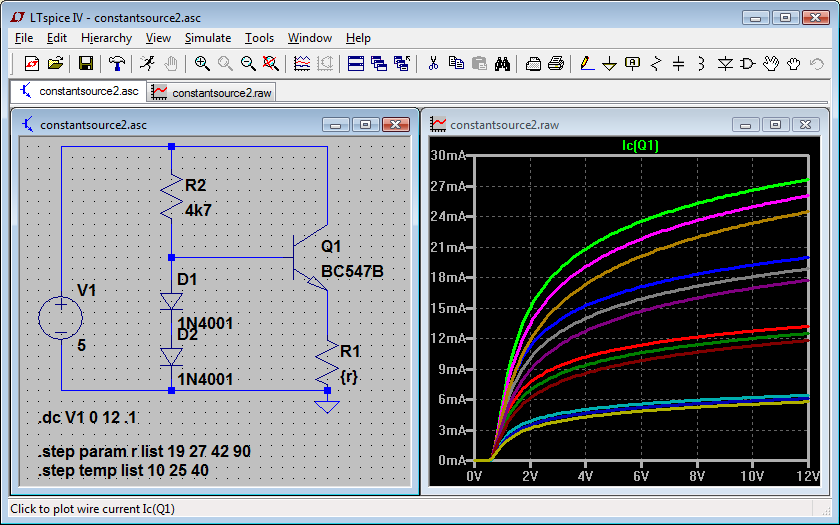Select the Drag closed-hand tool
The width and height of the screenshot is (840, 525).
click(794, 64)
